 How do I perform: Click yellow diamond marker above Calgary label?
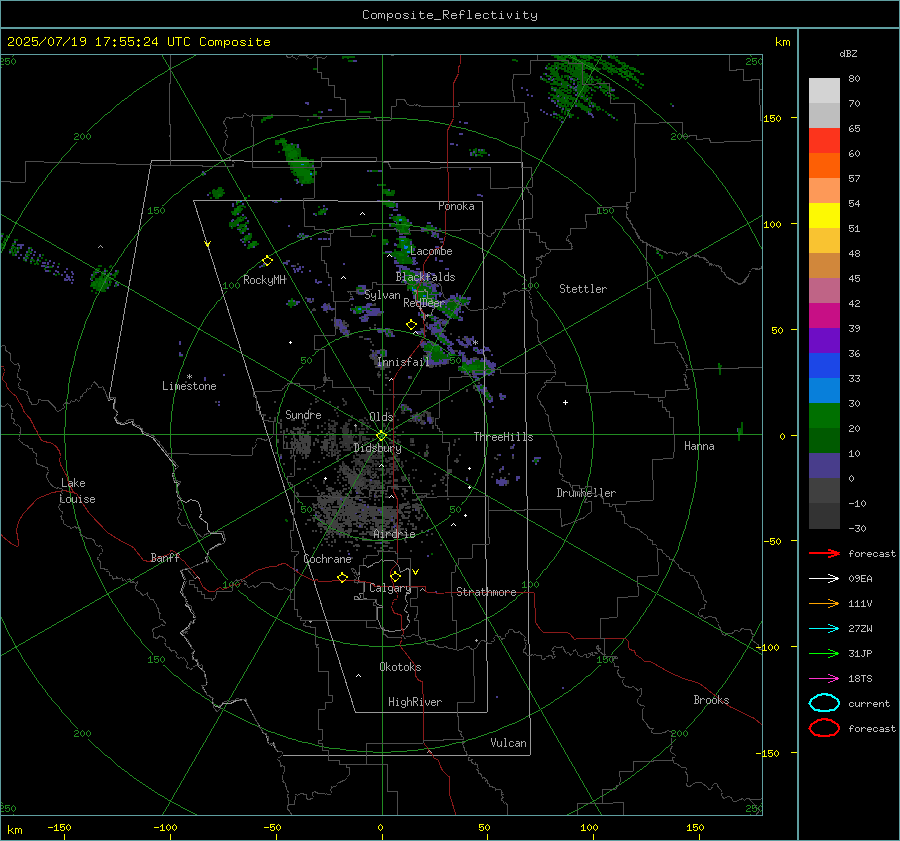[395, 576]
